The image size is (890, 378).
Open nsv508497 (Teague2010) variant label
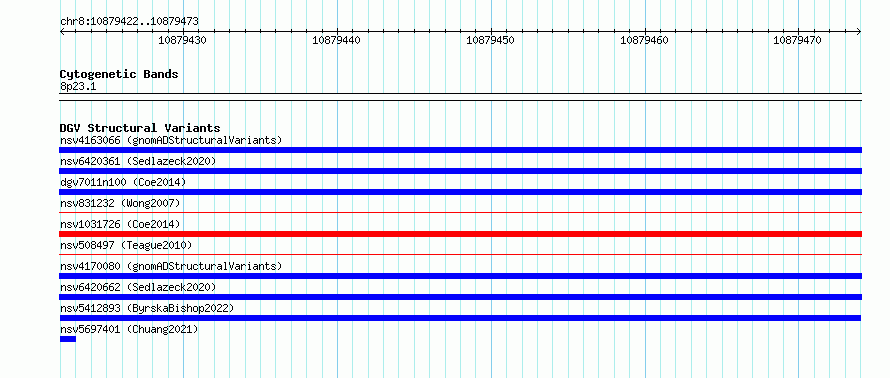126,245
